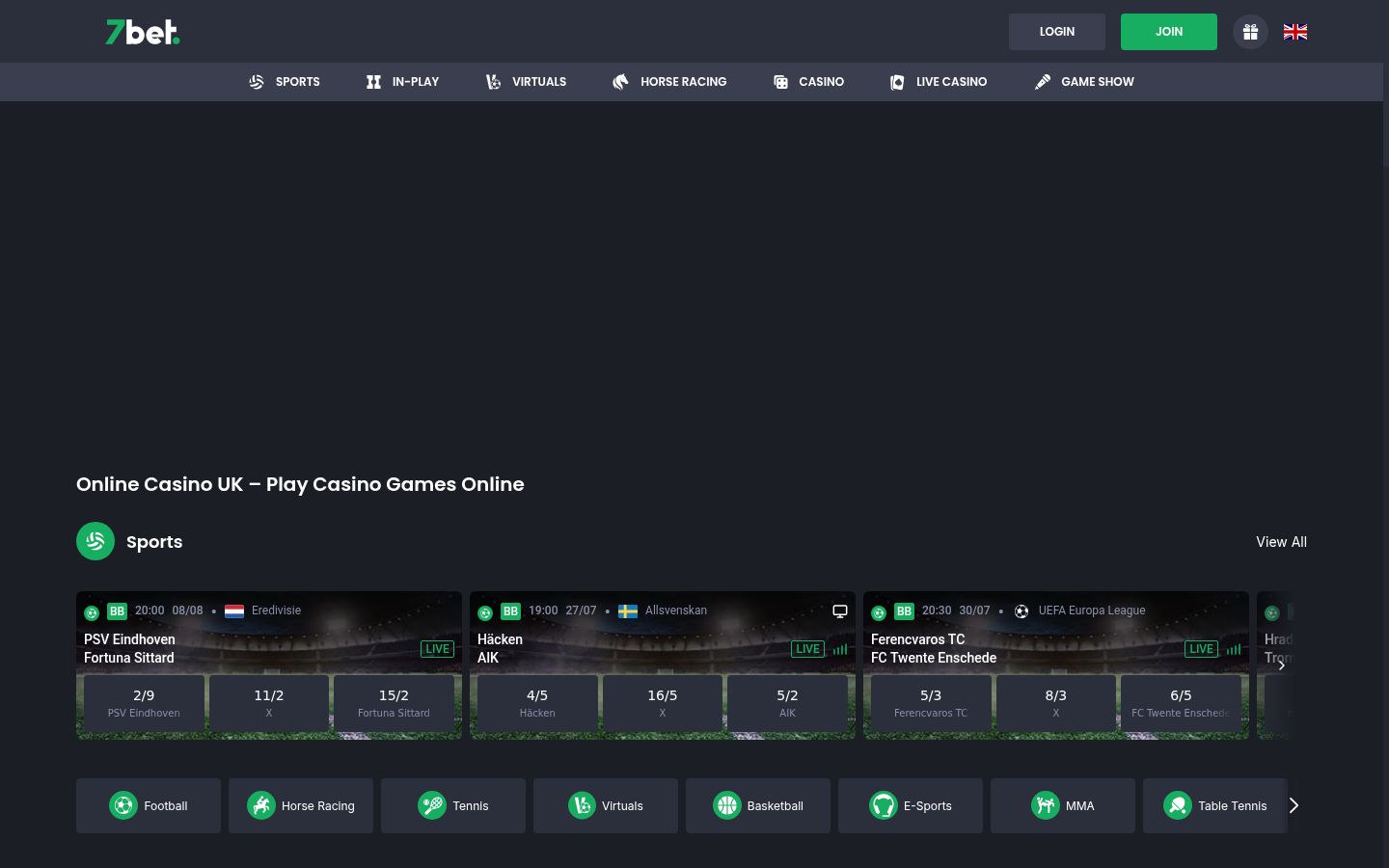Go to Live Casino tab

click(x=938, y=82)
